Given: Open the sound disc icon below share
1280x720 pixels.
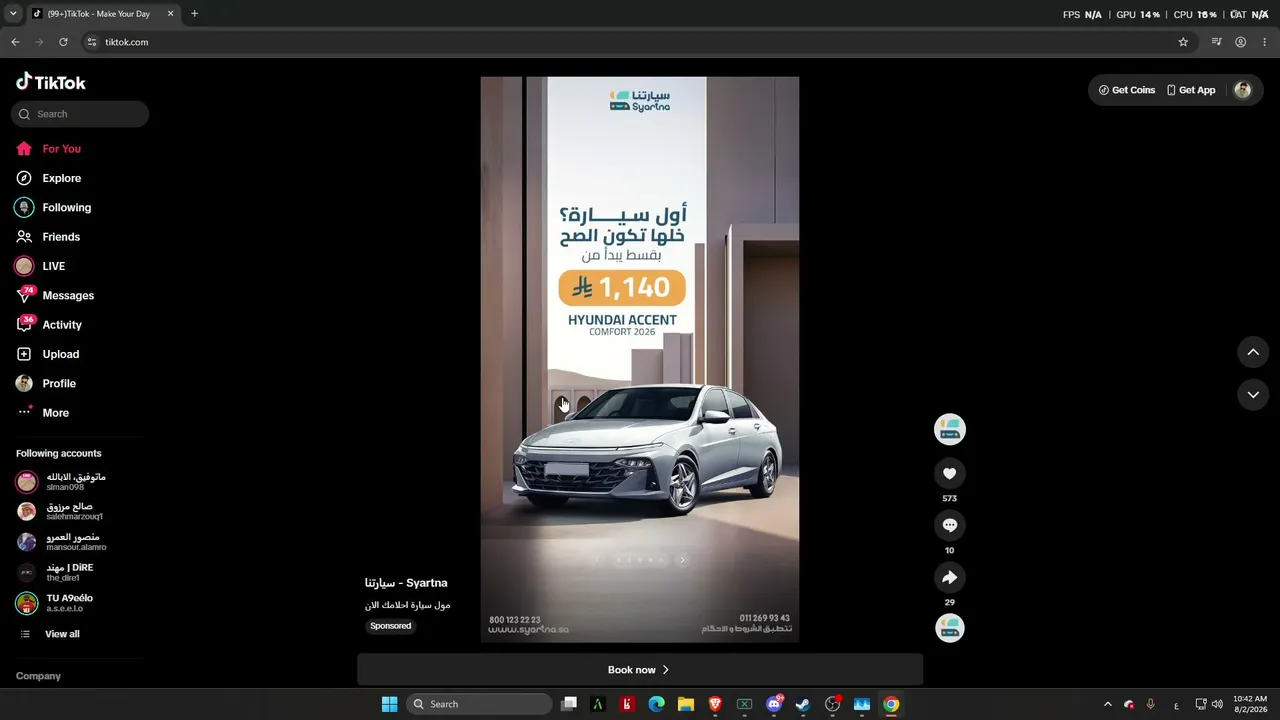Looking at the screenshot, I should click(x=950, y=628).
